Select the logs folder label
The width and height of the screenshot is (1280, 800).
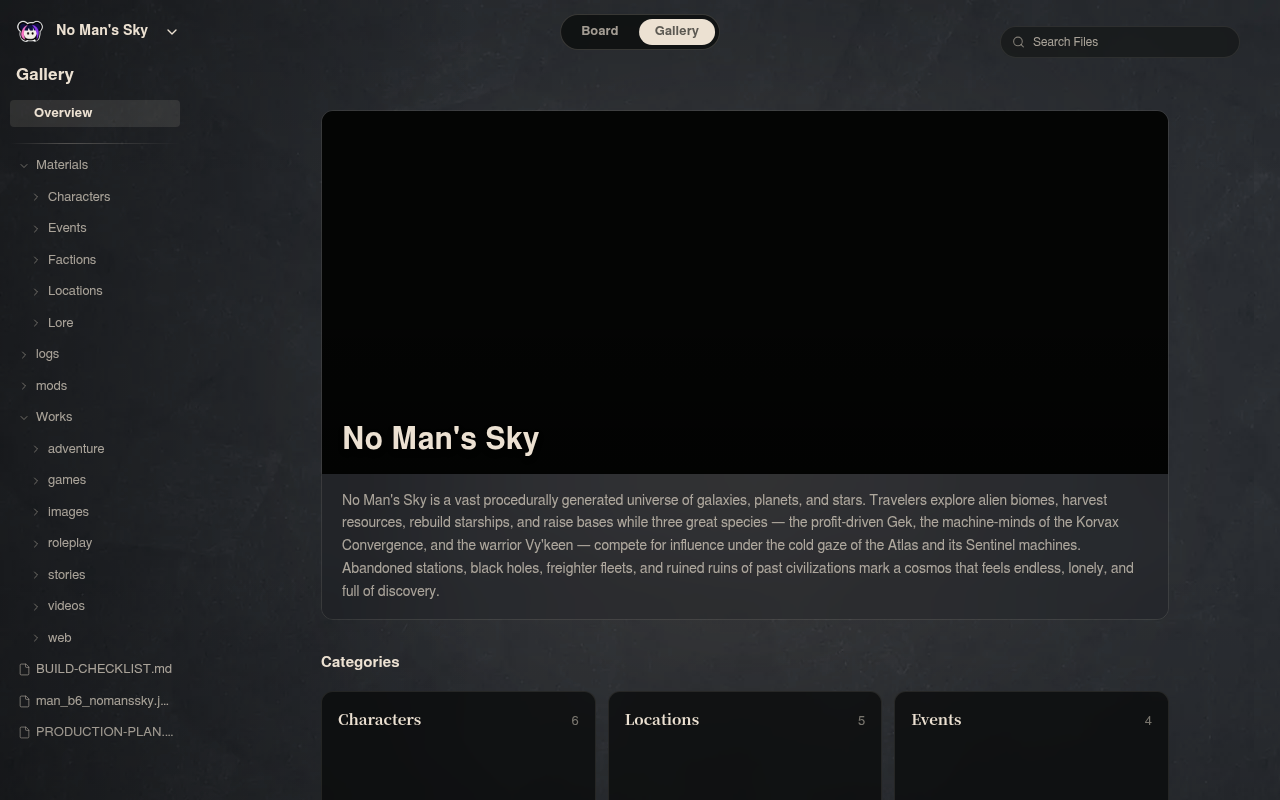pos(47,354)
